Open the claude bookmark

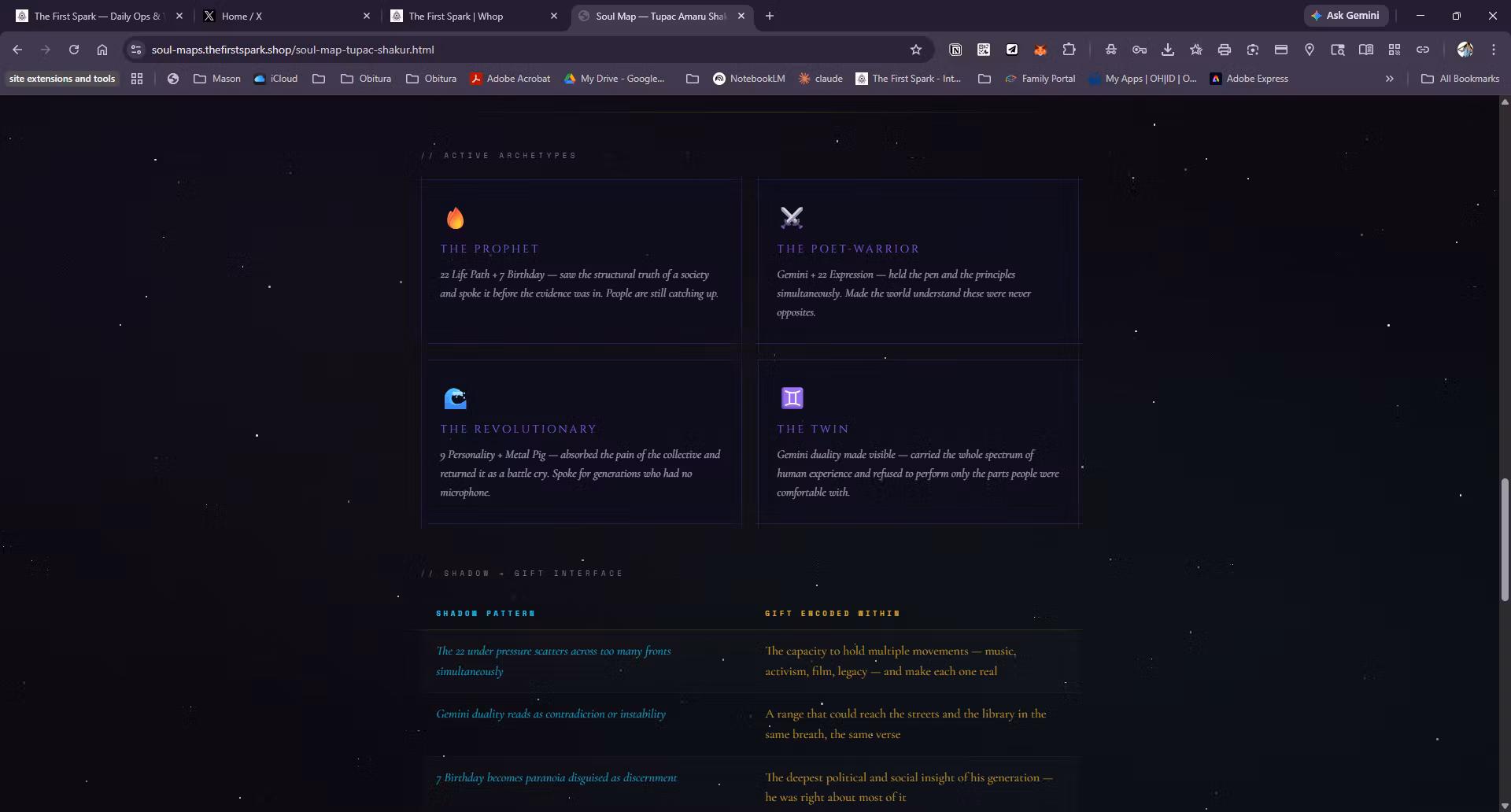pyautogui.click(x=820, y=79)
